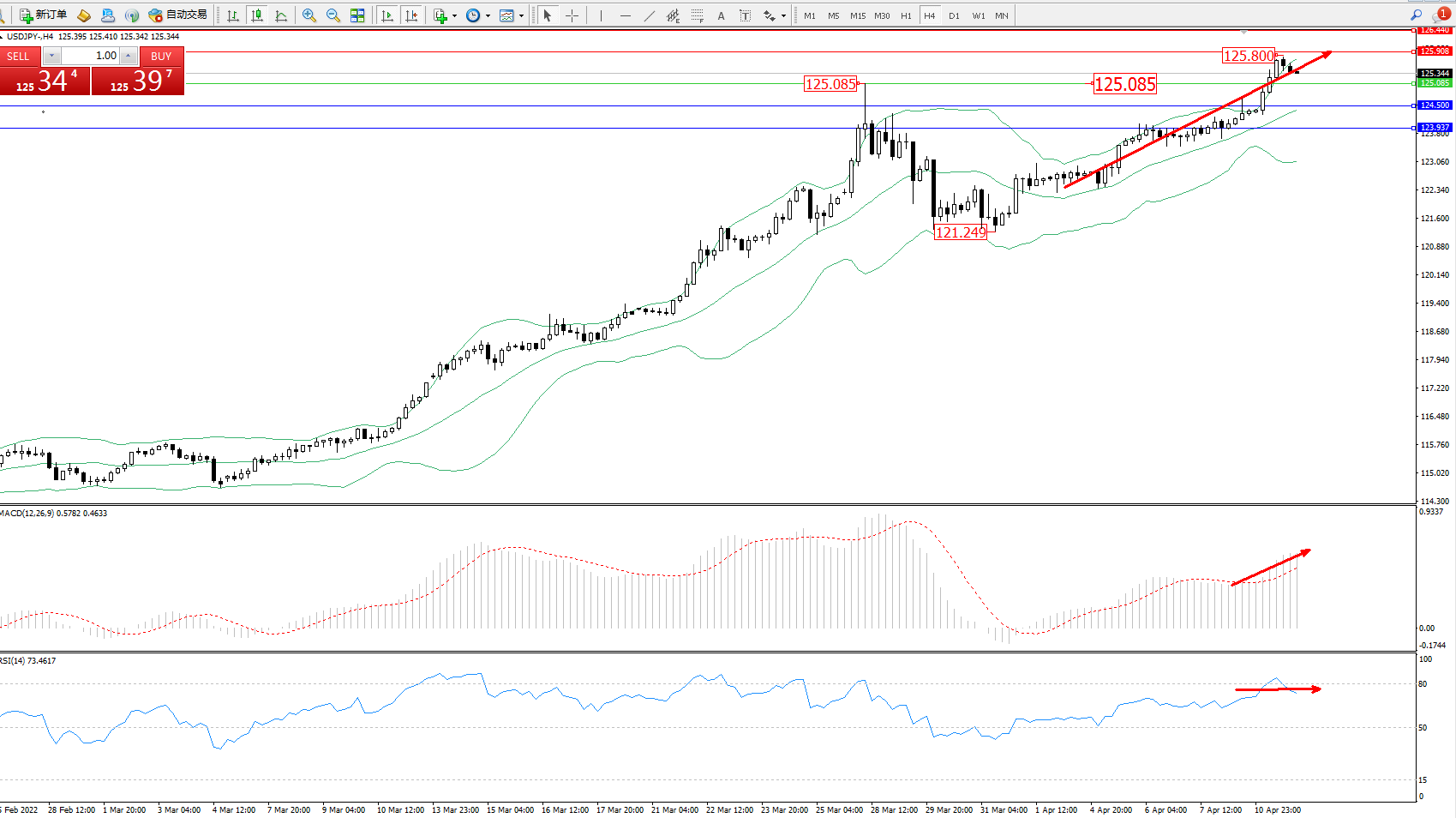Toggle the 自动交易 auto trading button
The height and width of the screenshot is (818, 1456).
(178, 15)
